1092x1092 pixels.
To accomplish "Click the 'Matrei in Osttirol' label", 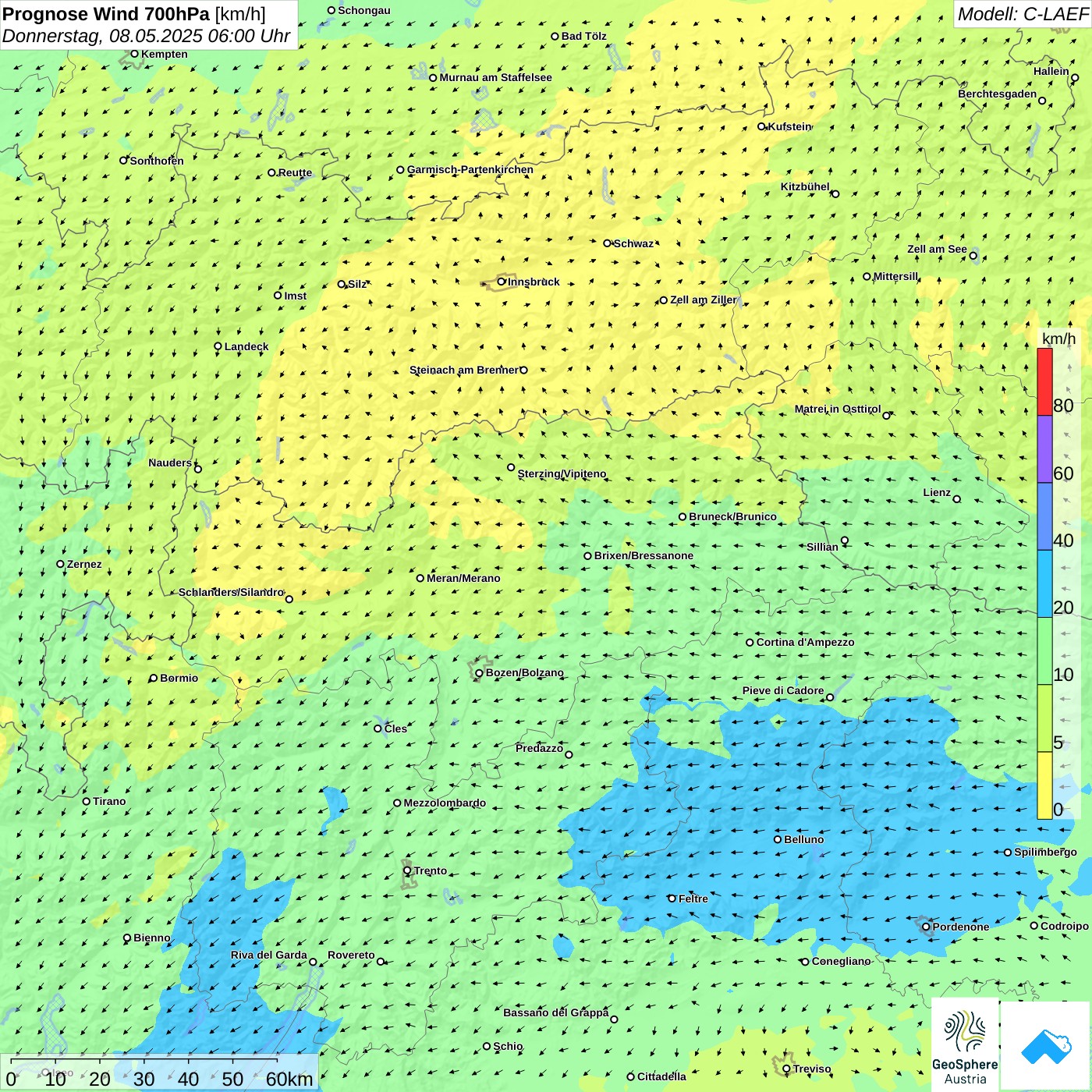I will pos(838,409).
